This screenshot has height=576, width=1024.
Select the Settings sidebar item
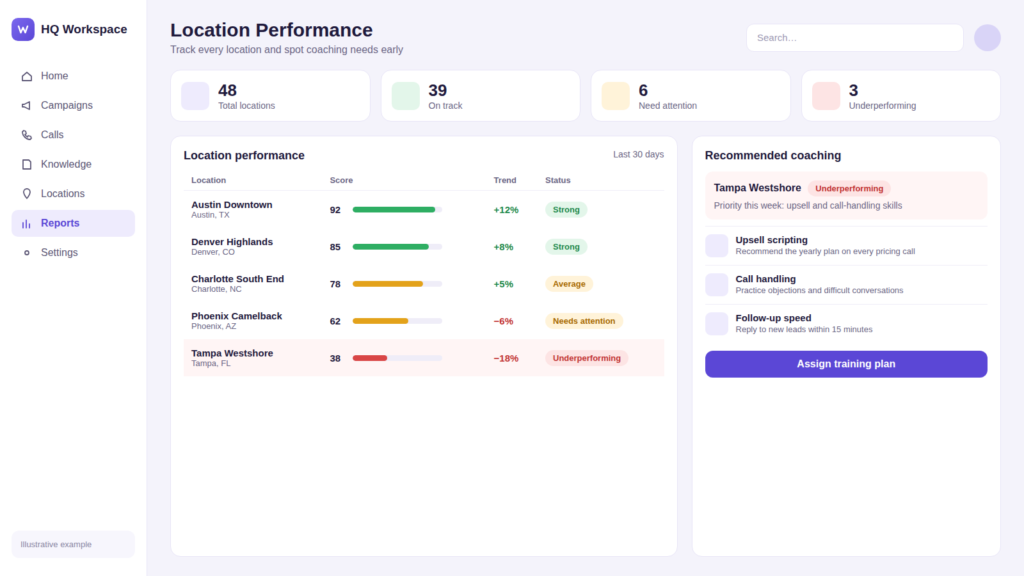point(73,253)
